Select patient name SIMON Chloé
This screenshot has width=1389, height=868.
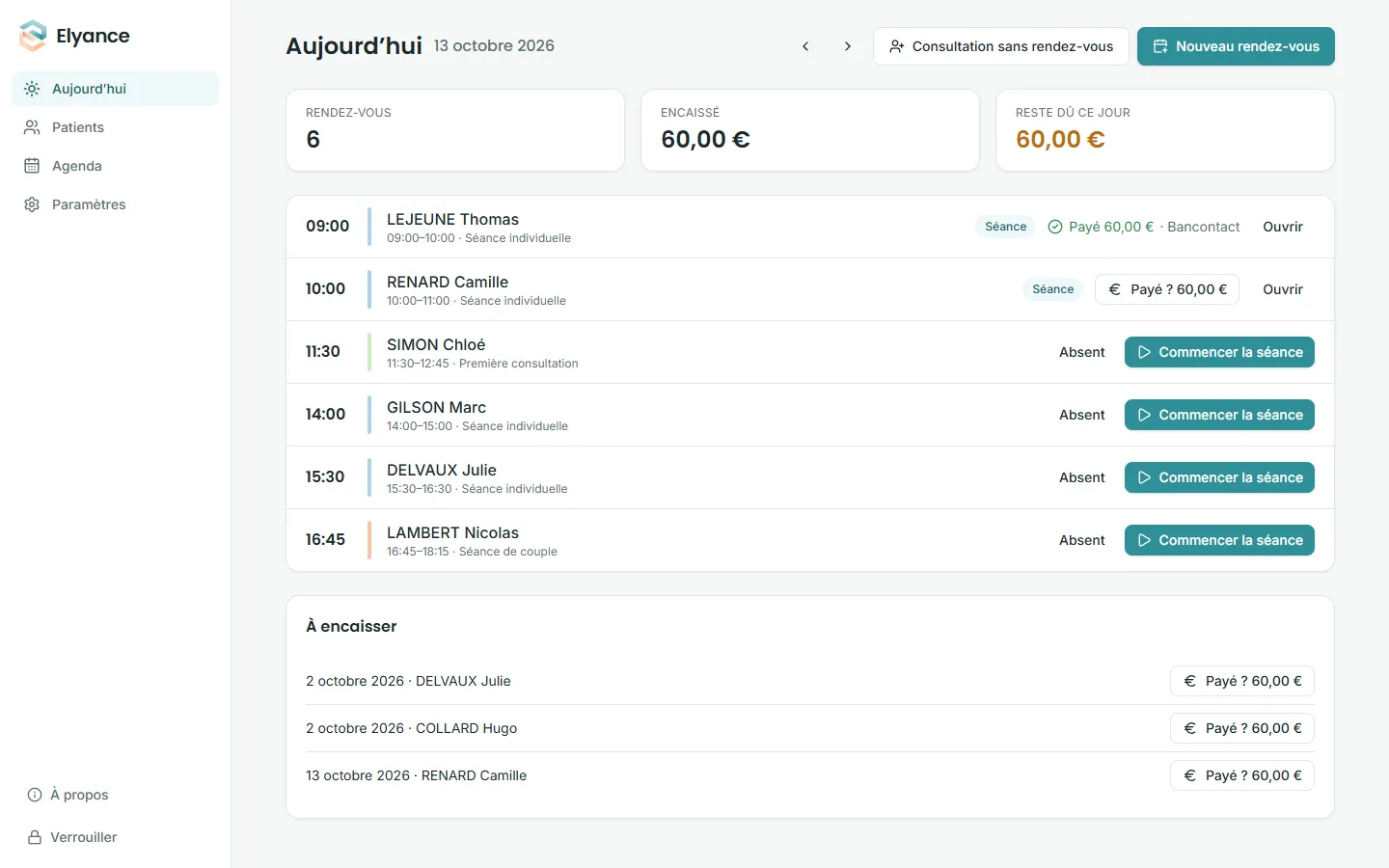[x=436, y=344]
